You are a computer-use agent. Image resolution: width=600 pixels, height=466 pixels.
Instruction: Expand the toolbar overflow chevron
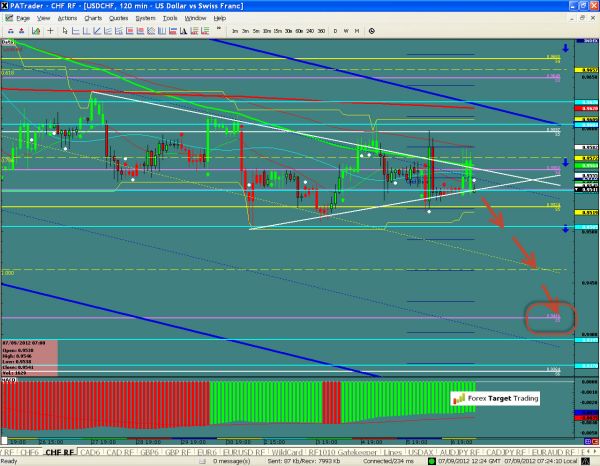218,32
